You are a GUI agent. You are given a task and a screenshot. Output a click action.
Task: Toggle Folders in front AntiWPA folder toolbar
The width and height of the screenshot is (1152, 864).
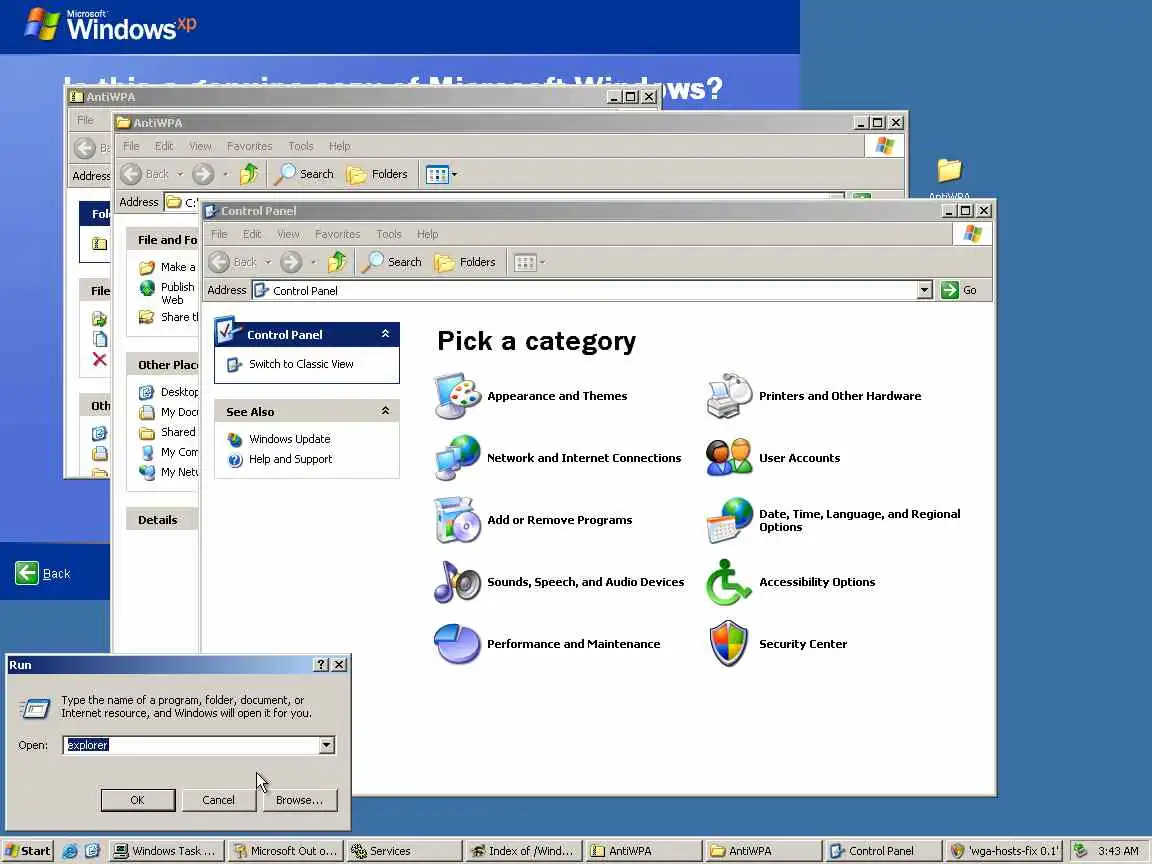(x=376, y=174)
